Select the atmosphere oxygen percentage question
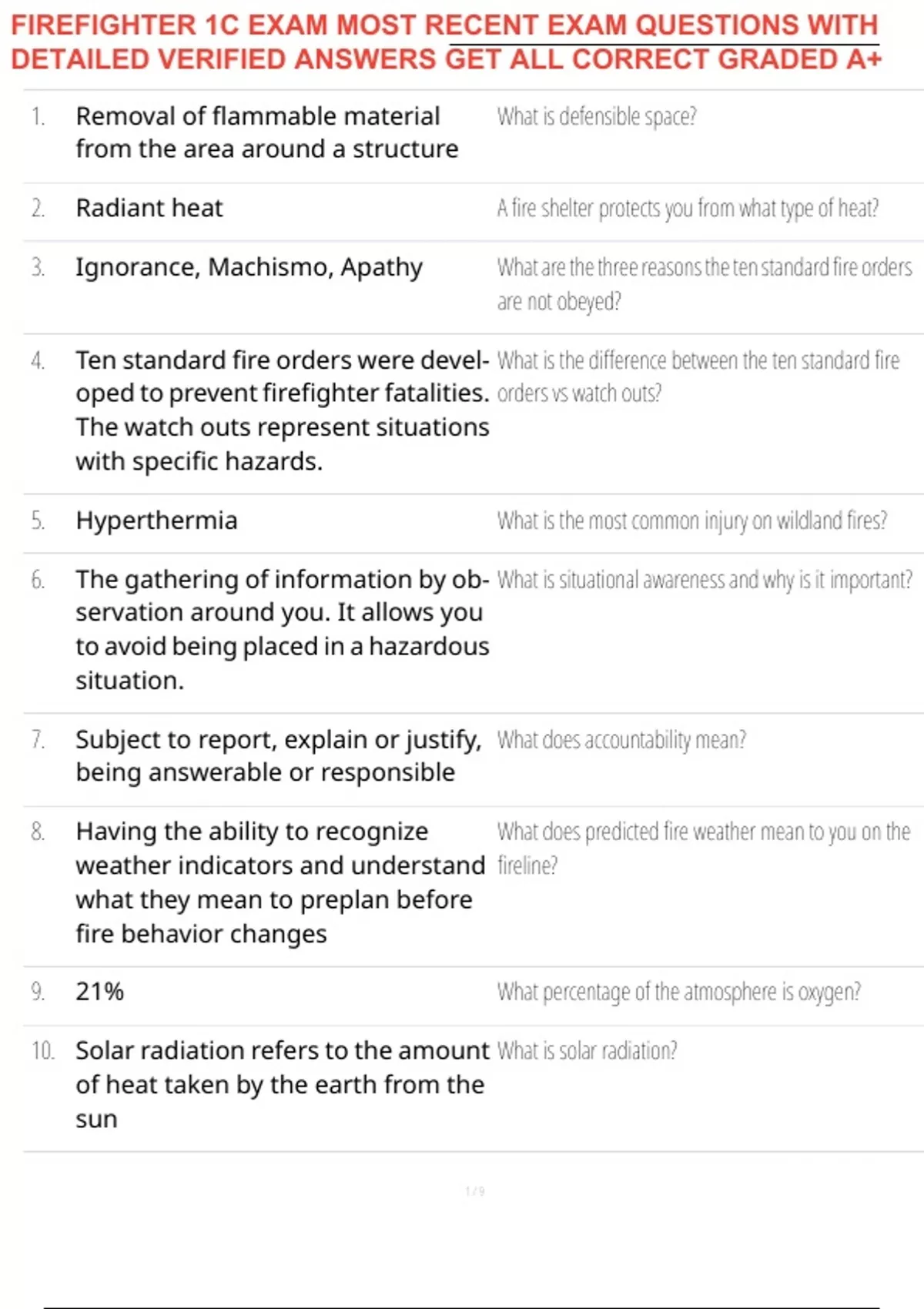The height and width of the screenshot is (1309, 924). pyautogui.click(x=678, y=992)
